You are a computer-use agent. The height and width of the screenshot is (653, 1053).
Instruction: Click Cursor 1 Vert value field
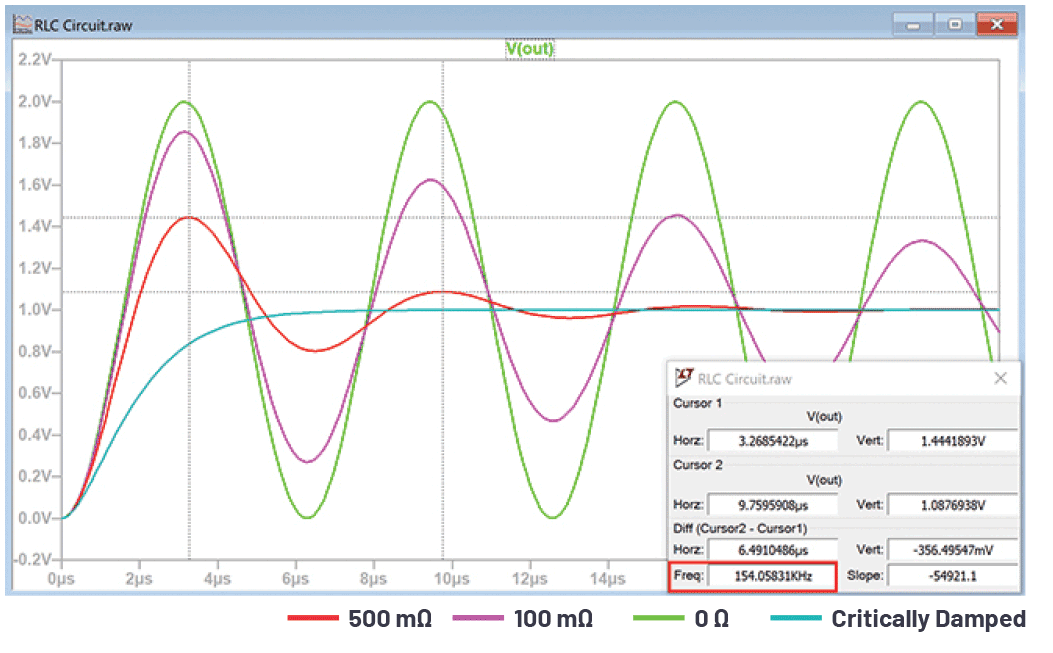pyautogui.click(x=953, y=441)
